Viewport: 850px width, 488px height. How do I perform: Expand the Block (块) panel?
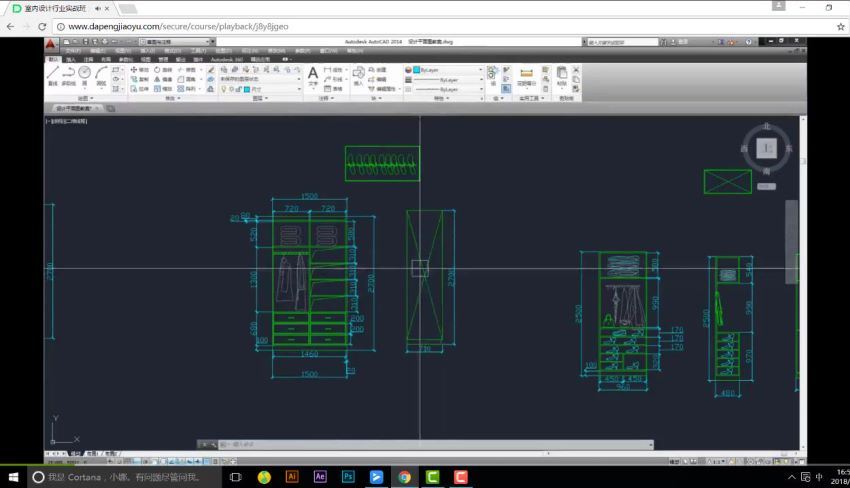(x=377, y=98)
